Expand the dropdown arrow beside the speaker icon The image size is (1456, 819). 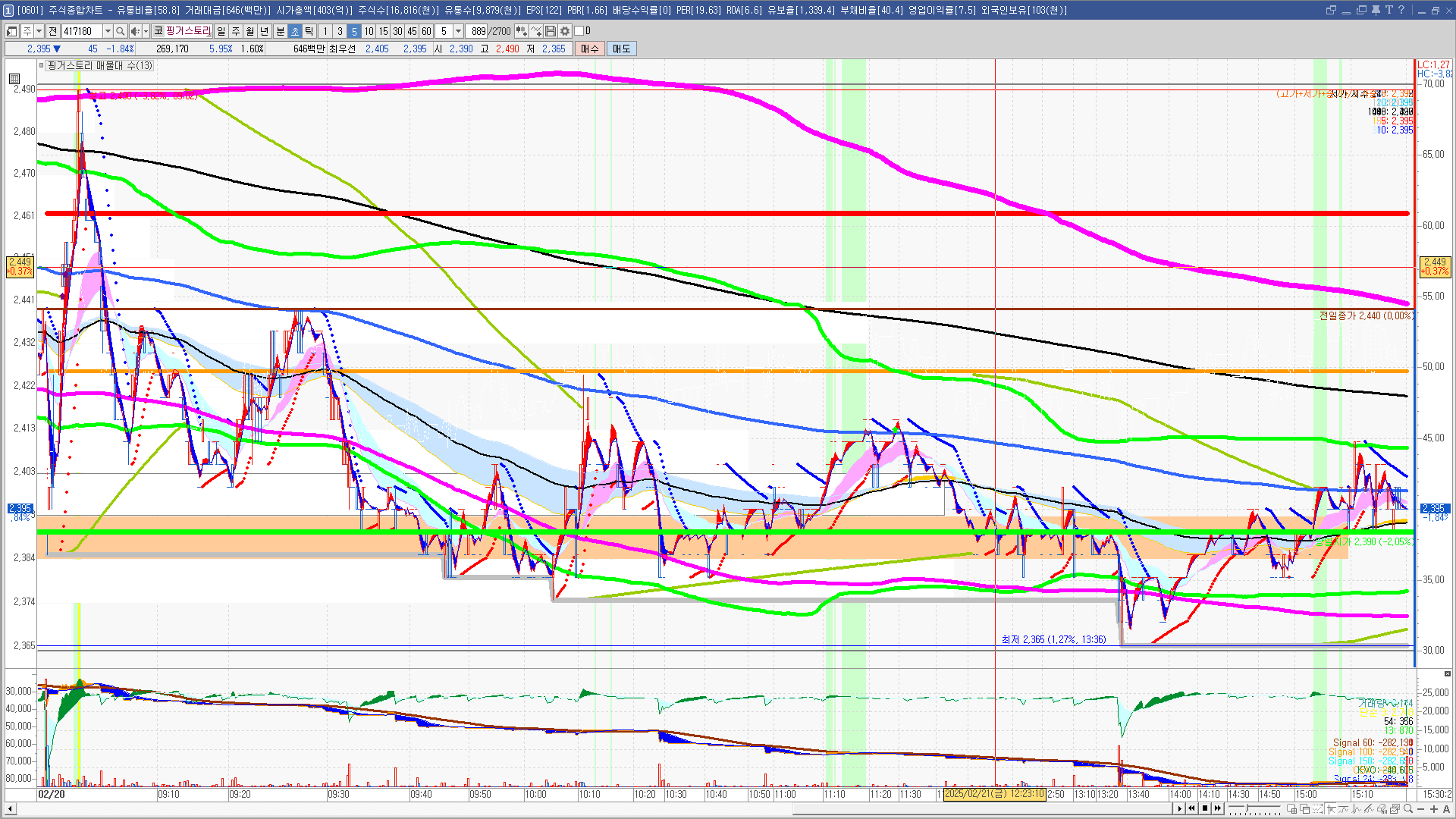tap(145, 31)
